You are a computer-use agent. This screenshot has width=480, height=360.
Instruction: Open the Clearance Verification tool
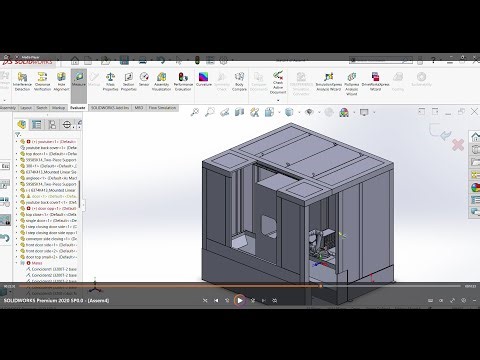42,82
